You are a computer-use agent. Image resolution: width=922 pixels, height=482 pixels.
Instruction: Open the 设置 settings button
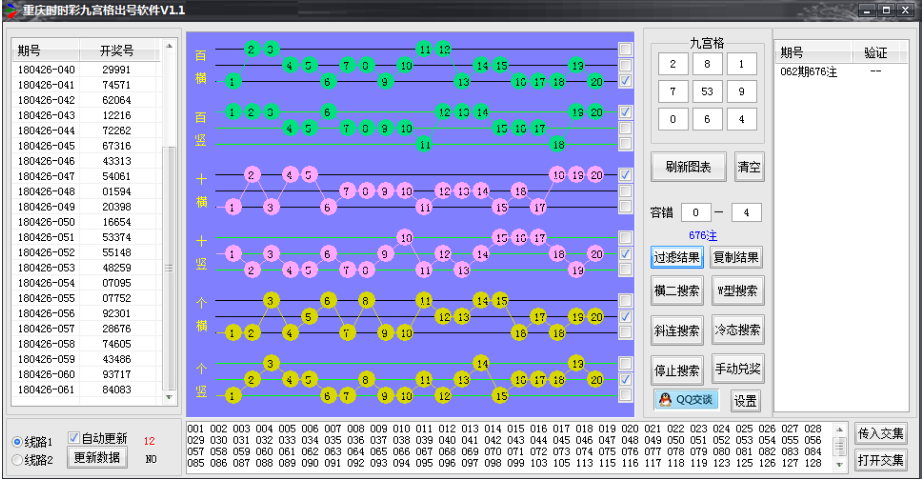pos(746,401)
